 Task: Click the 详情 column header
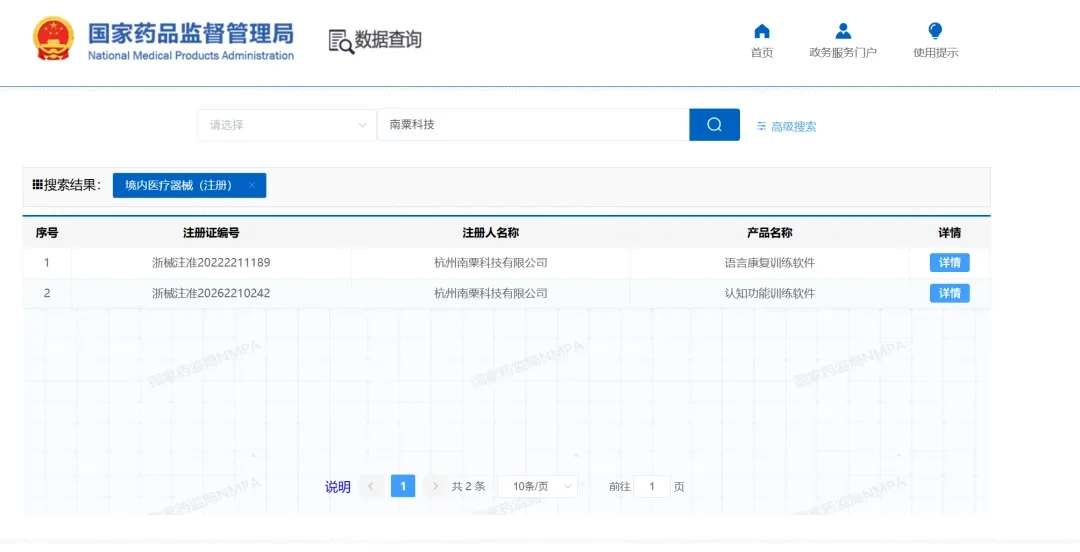pos(950,233)
